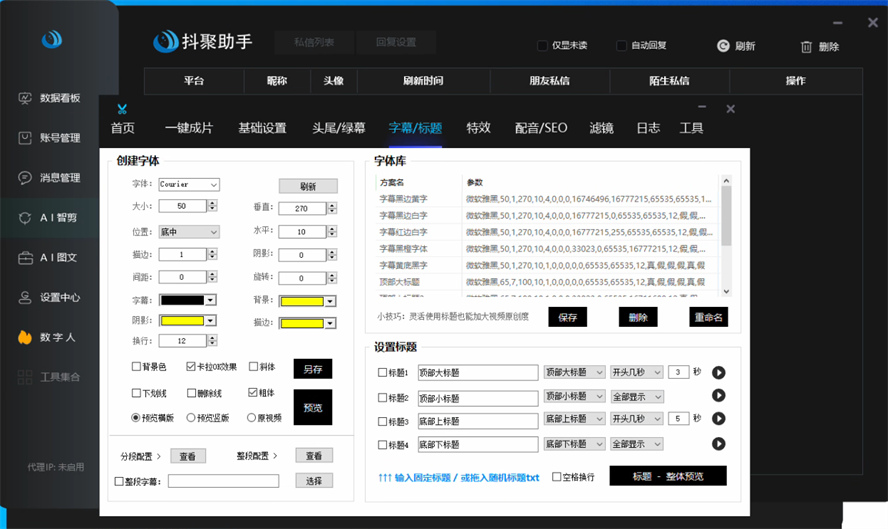Toggle the 背景色 checkbox
Viewport: 888px width, 529px height.
[136, 366]
